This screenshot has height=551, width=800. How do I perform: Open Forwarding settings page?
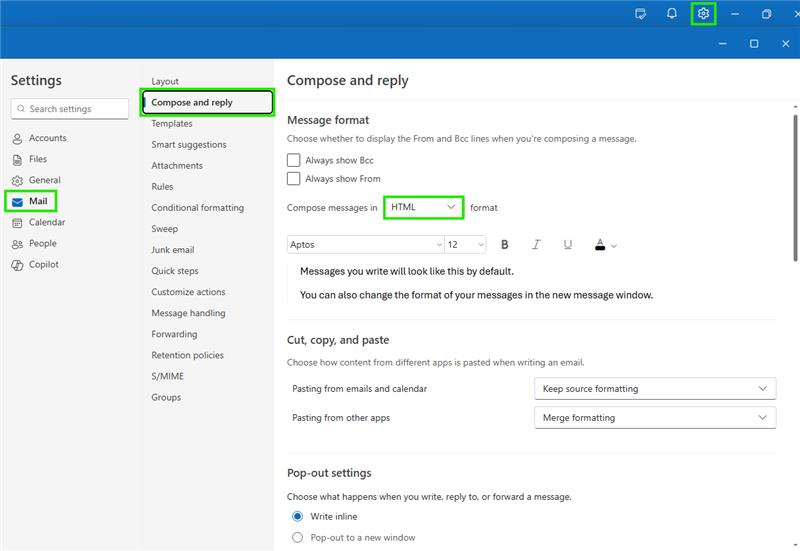coord(174,334)
